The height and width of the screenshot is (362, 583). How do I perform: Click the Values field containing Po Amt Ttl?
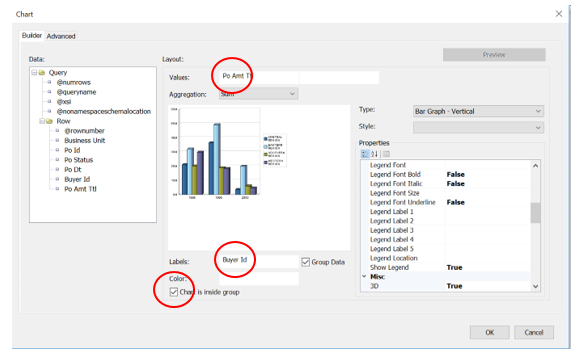coord(259,76)
